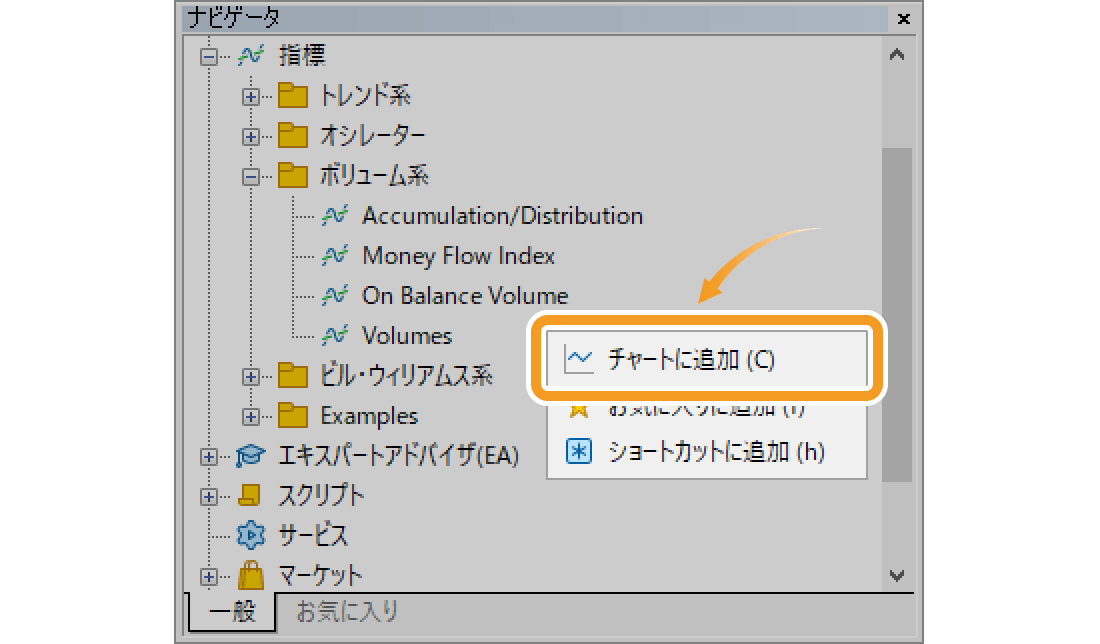Select Money Flow Index indicator
1100x644 pixels.
tap(458, 255)
